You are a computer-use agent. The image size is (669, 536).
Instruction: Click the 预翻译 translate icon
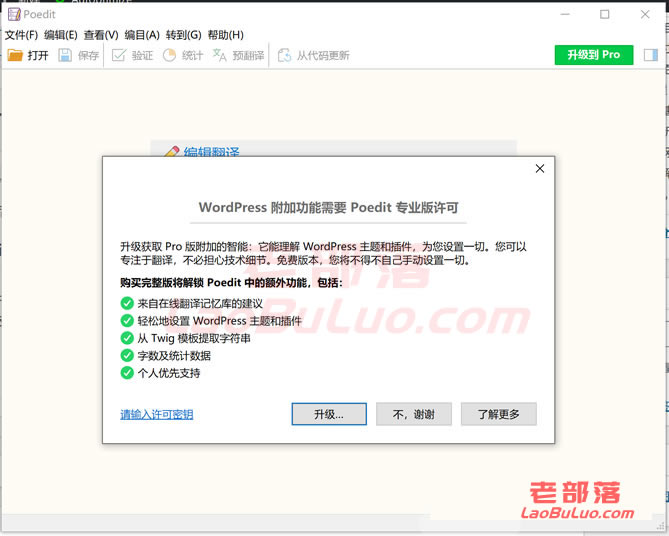point(219,55)
